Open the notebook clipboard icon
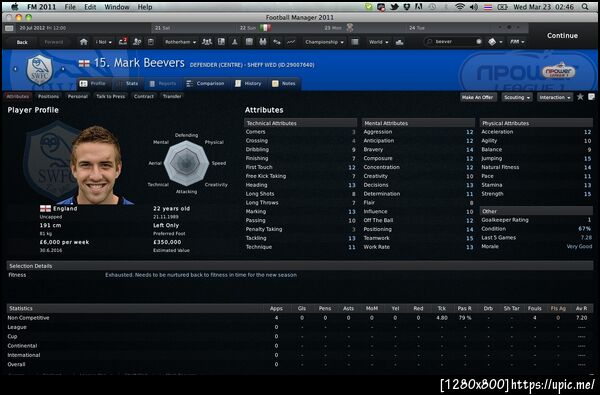Viewport: 600px width, 395px height. 151,42
